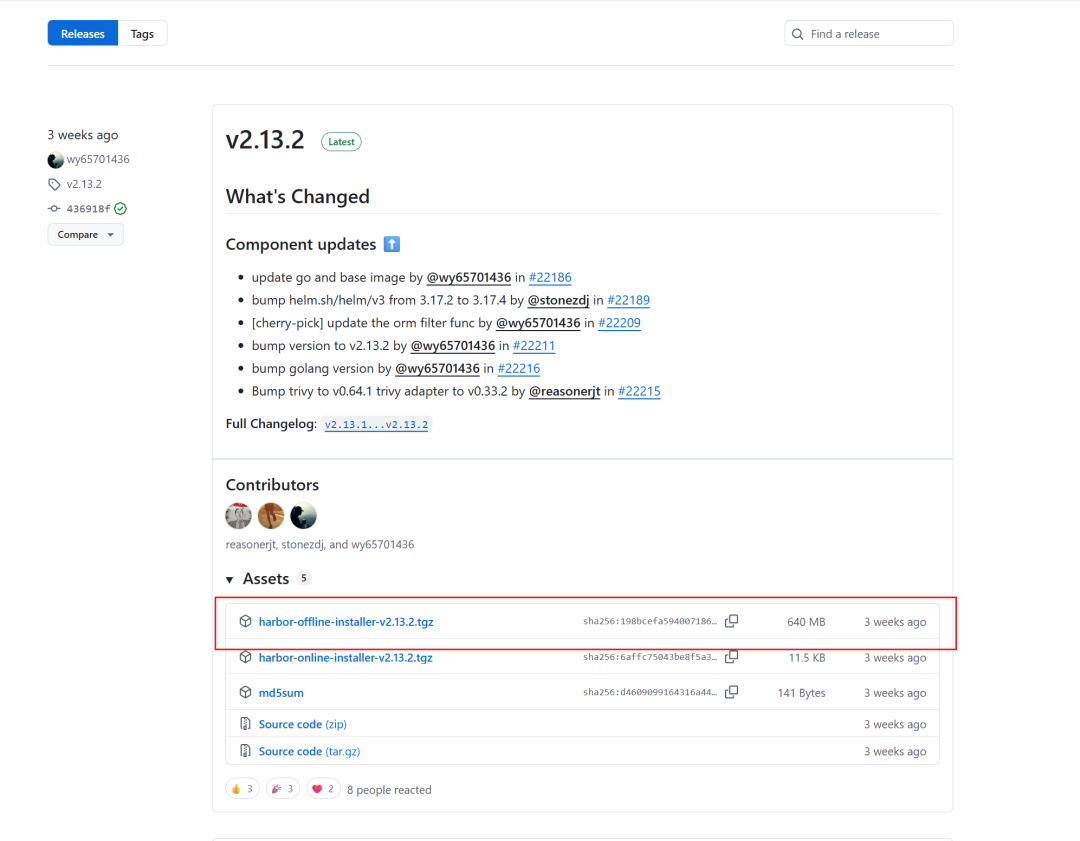Download Source code (zip)
The image size is (1080, 841).
pos(302,725)
